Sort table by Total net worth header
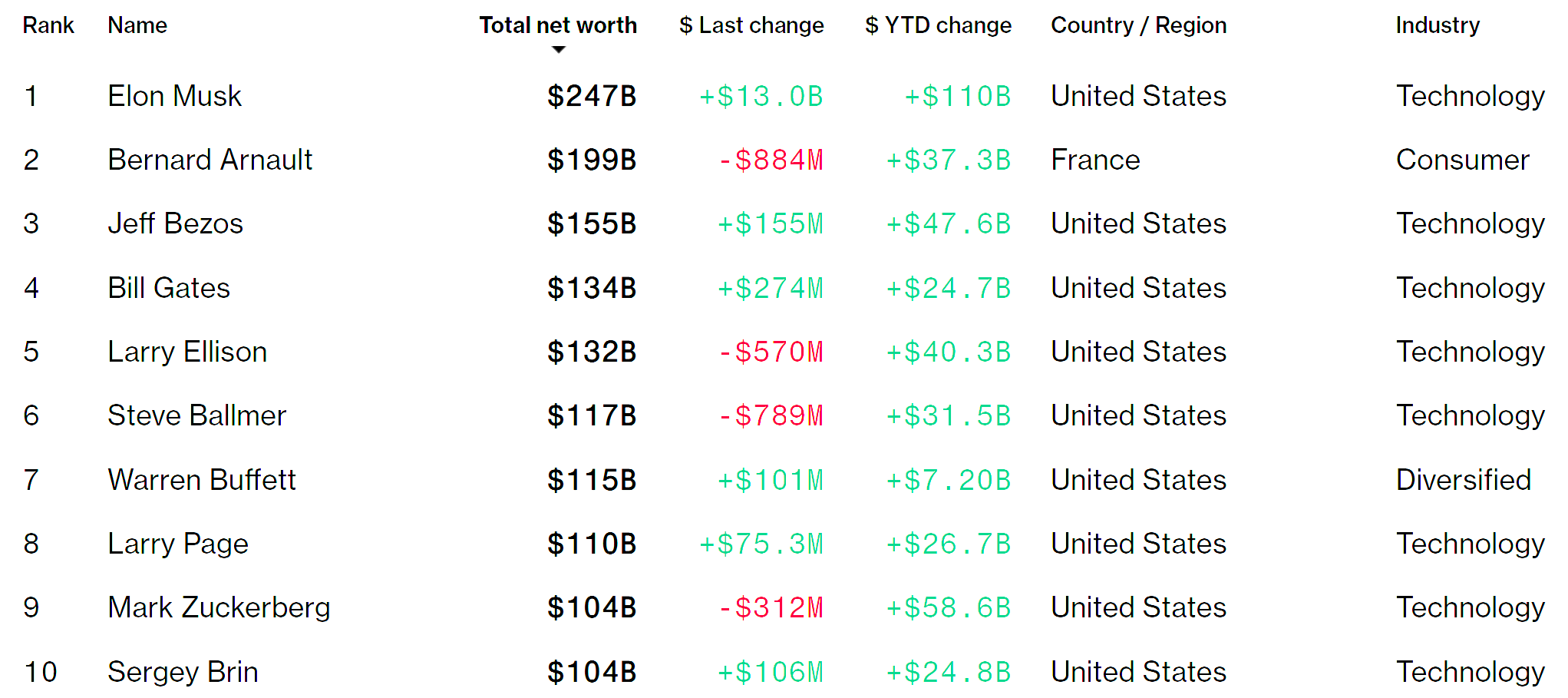This screenshot has height=698, width=1568. point(558,25)
